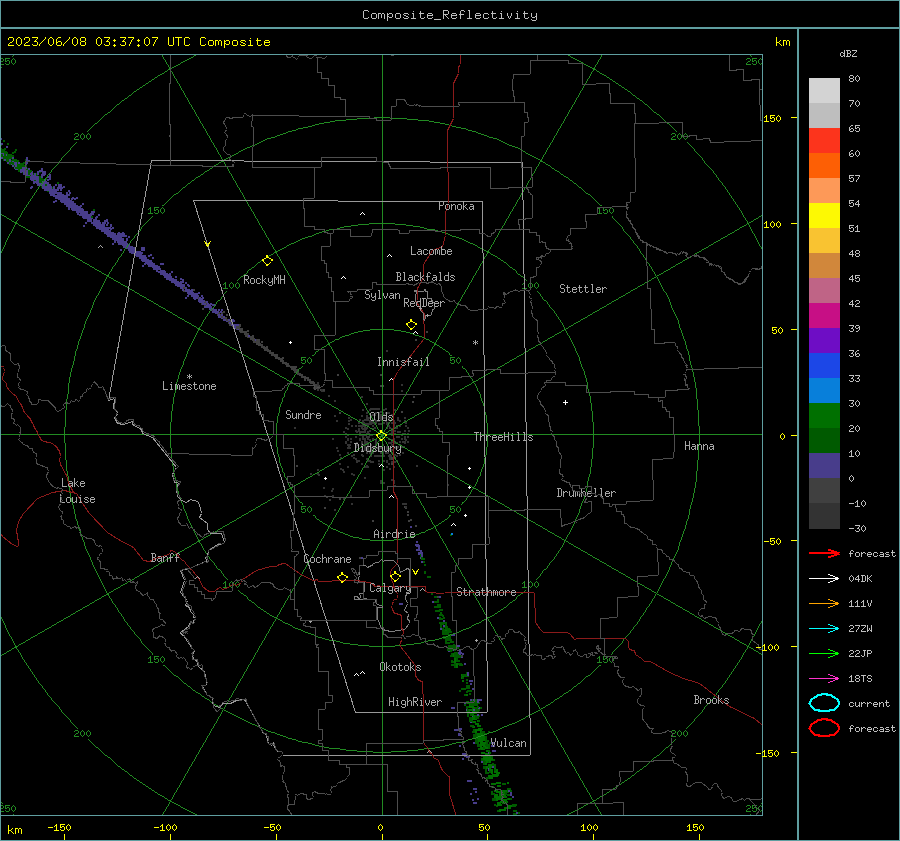Viewport: 900px width, 841px height.
Task: Click the Calgary label on the map
Action: (x=390, y=588)
